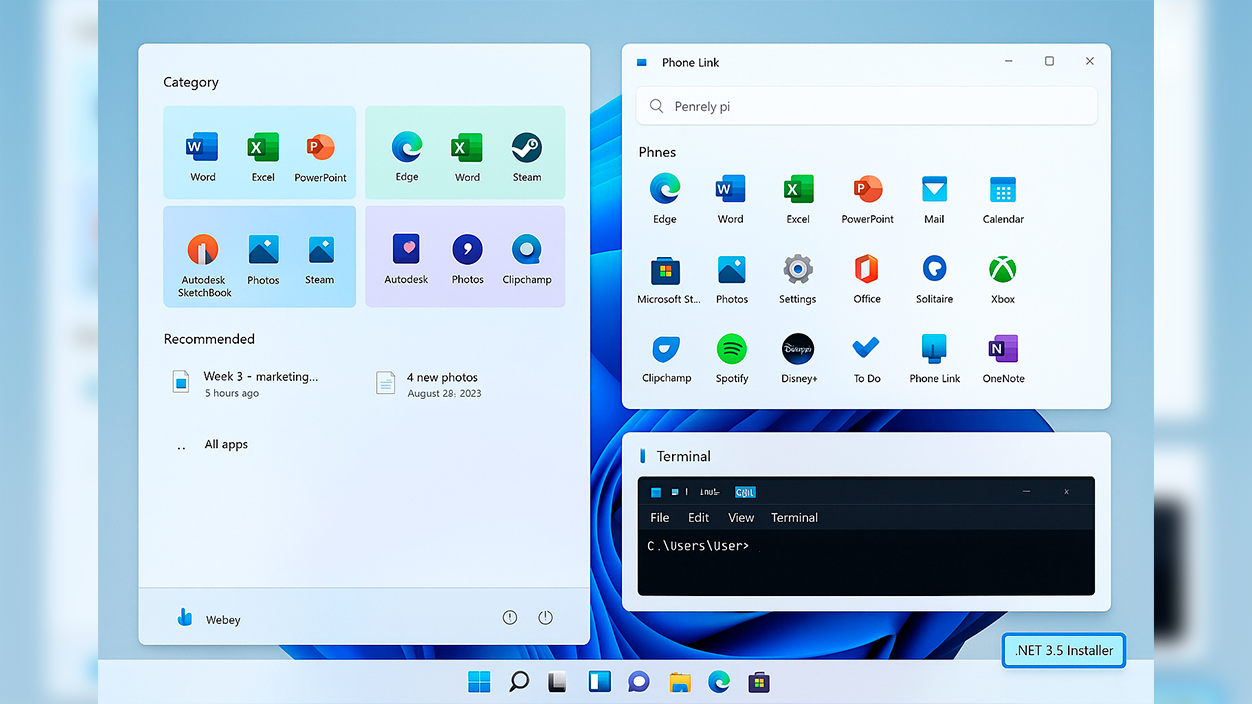Click the Webey user profile
This screenshot has height=704, width=1252.
pyautogui.click(x=208, y=619)
